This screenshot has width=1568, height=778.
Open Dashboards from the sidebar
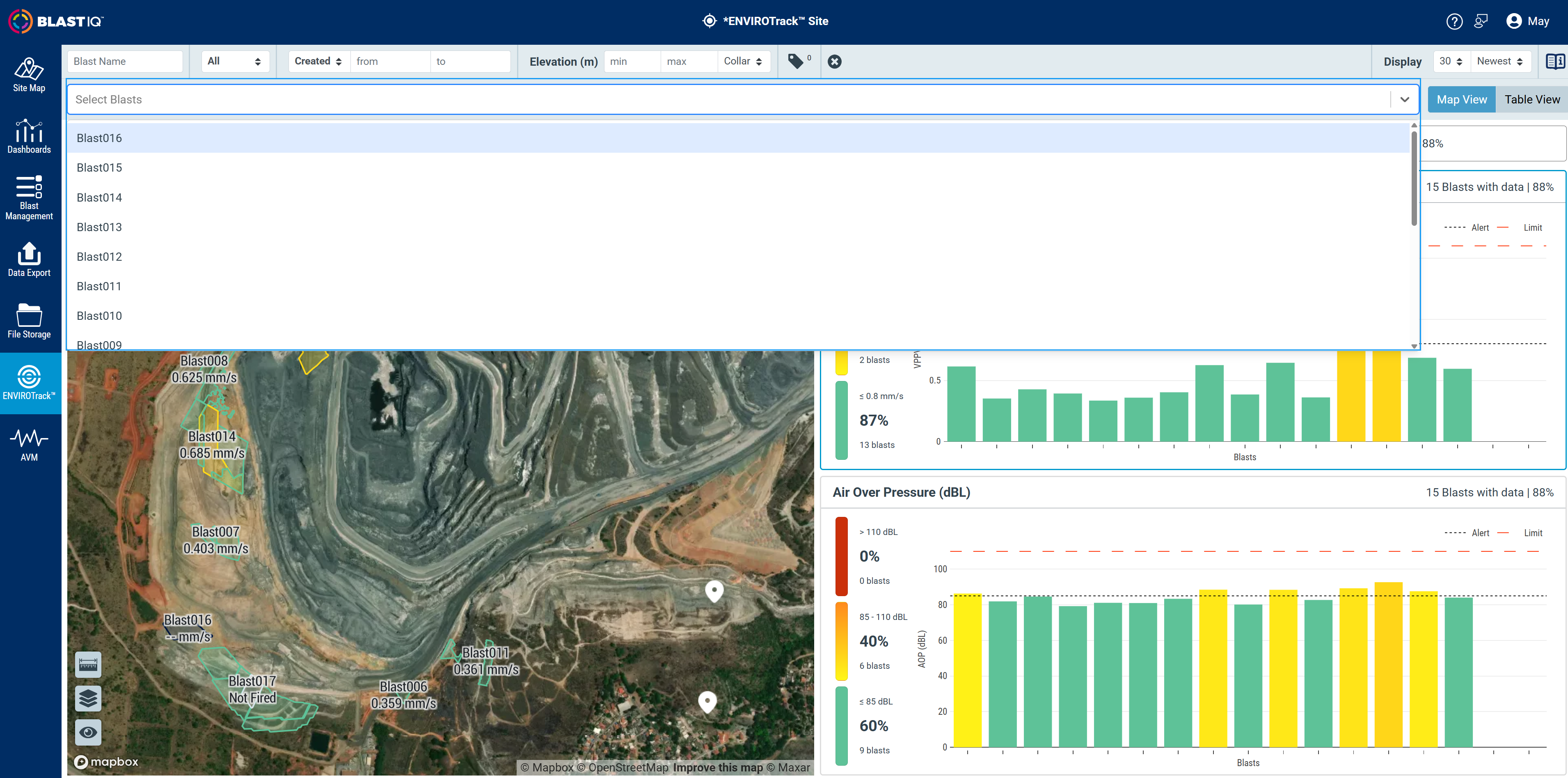click(x=29, y=136)
